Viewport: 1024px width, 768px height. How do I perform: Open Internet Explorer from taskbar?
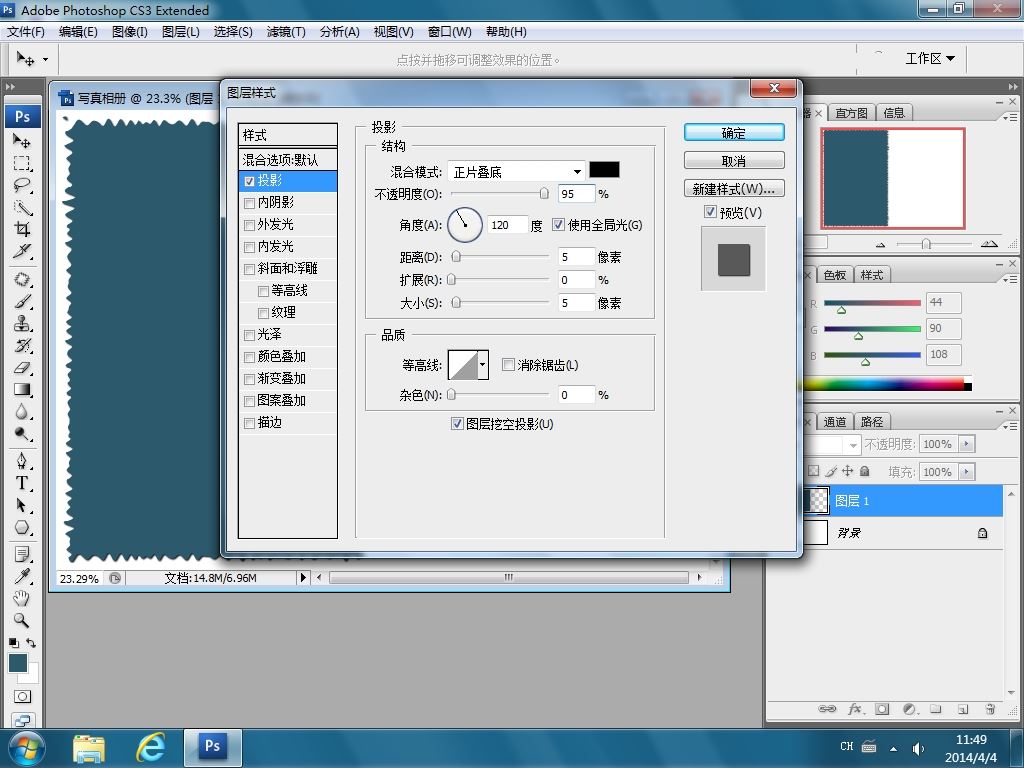[150, 747]
